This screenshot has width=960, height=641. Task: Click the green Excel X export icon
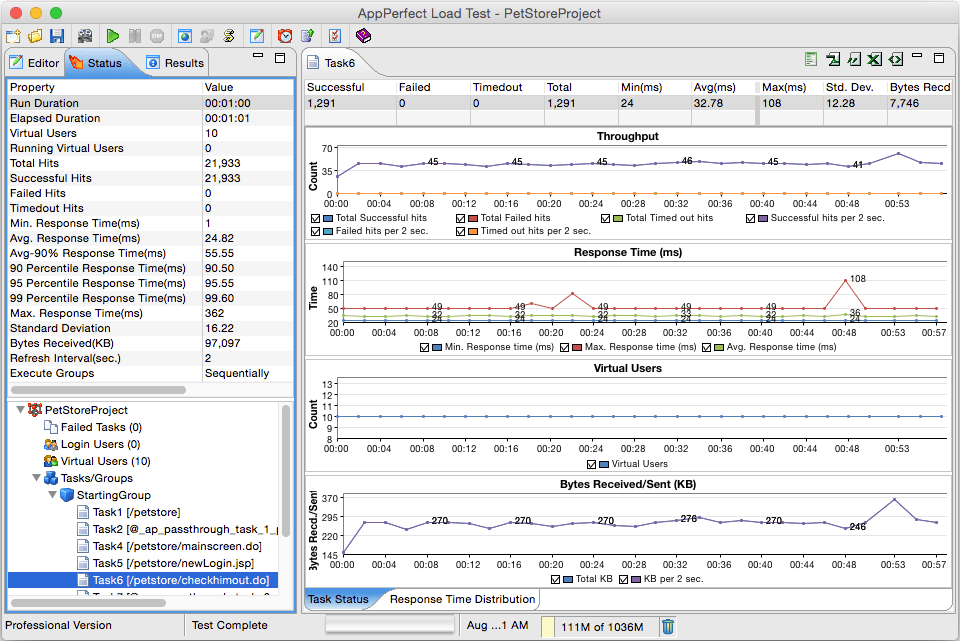coord(874,60)
